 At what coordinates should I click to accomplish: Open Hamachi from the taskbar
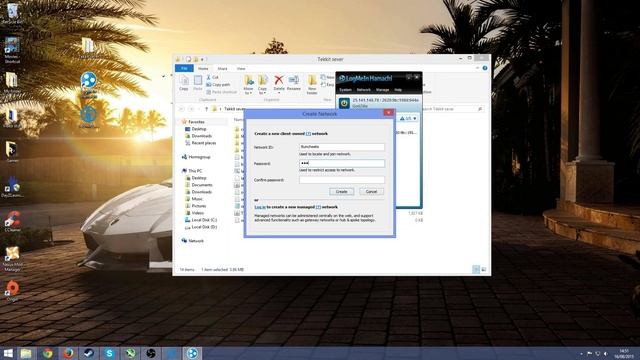point(192,353)
